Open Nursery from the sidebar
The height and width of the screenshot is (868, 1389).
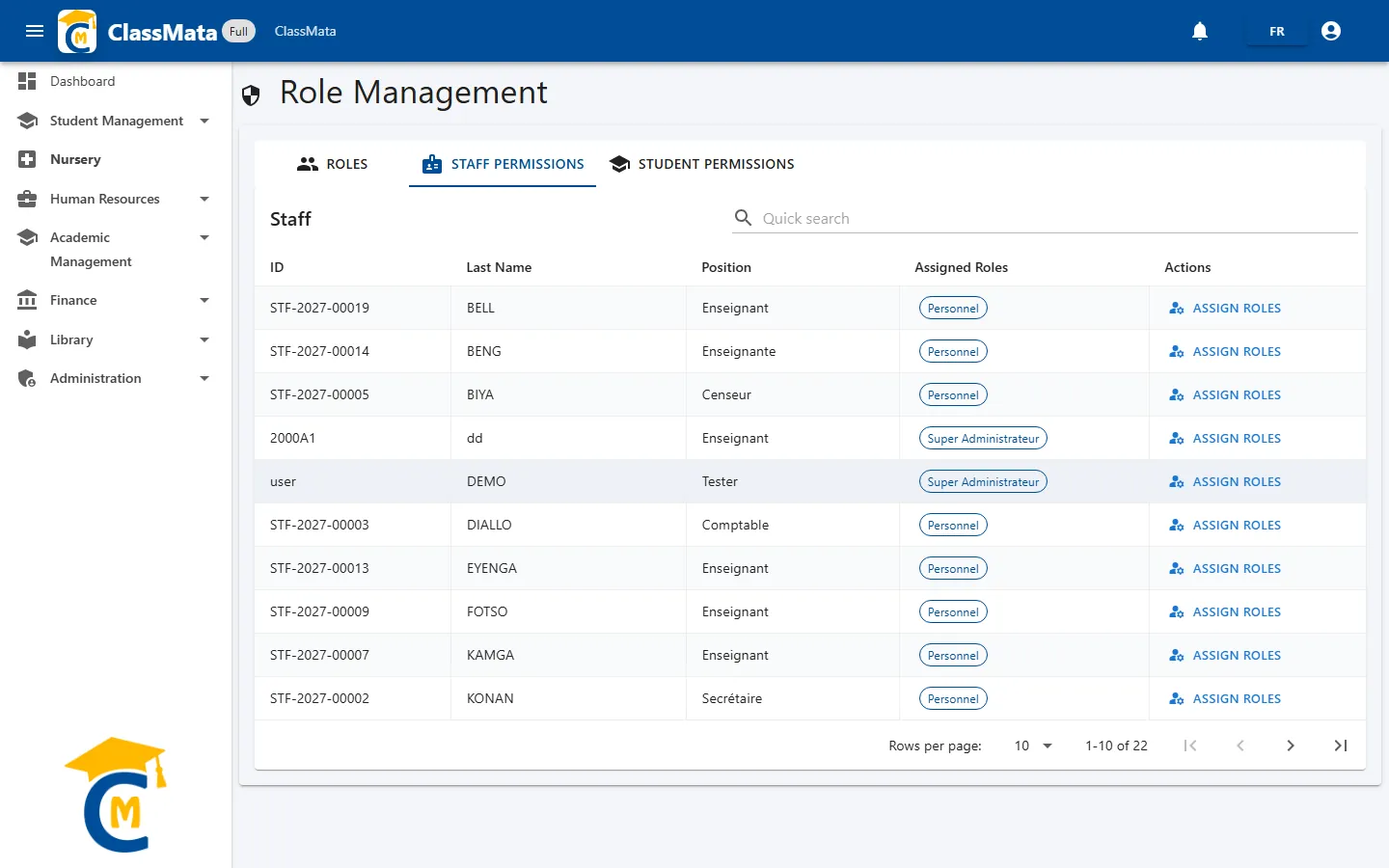click(x=116, y=159)
